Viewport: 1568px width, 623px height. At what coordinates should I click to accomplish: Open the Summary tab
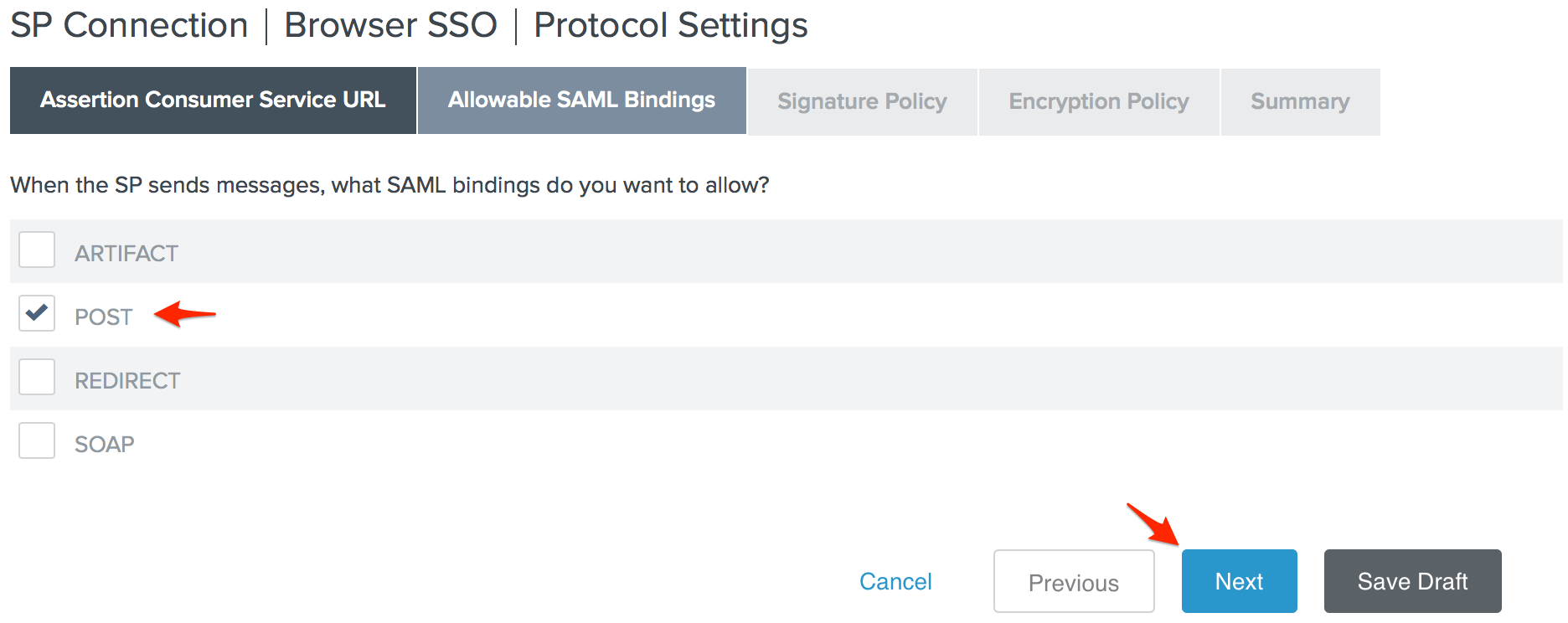point(1300,102)
